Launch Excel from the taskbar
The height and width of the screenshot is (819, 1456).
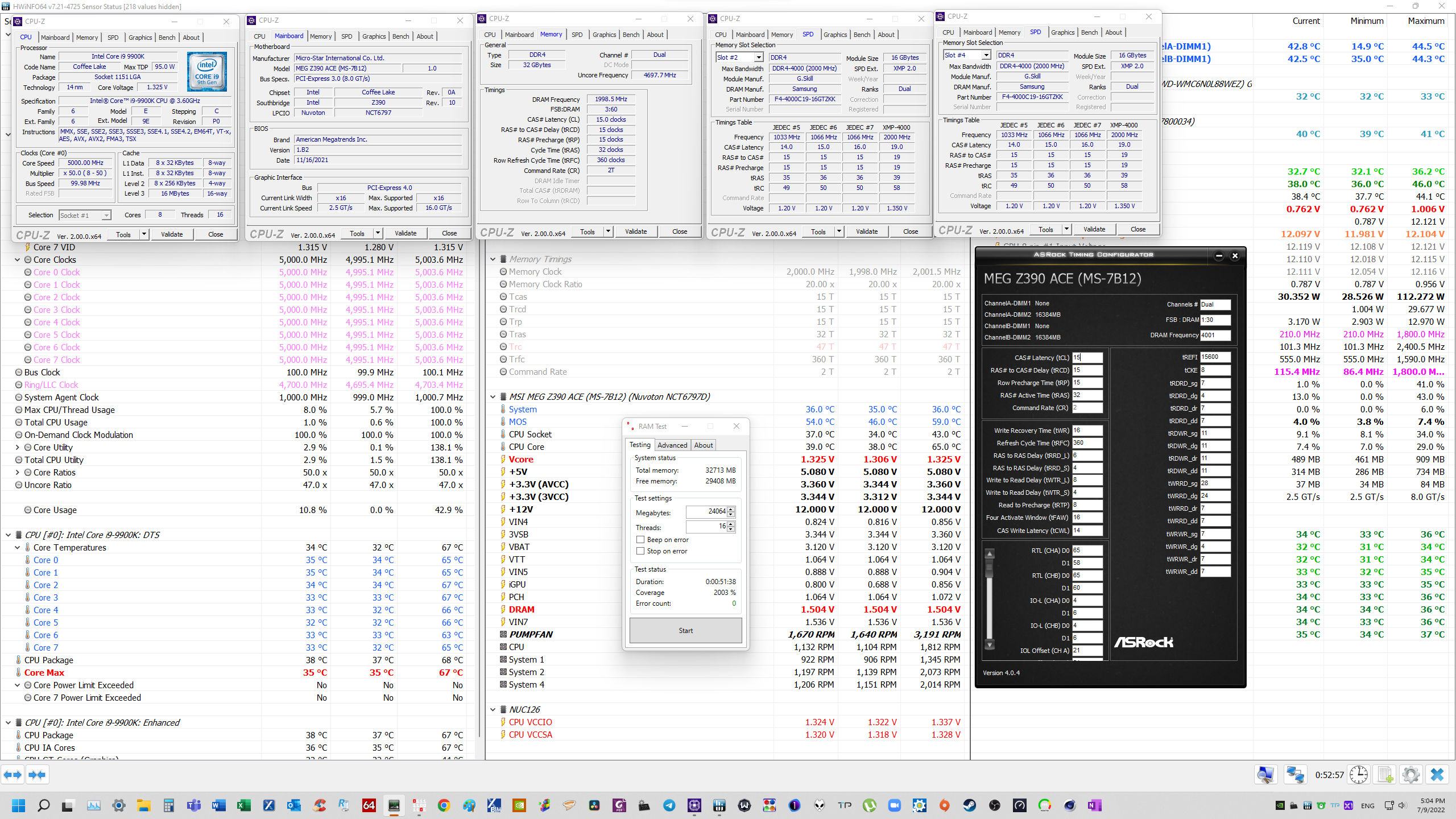[243, 805]
